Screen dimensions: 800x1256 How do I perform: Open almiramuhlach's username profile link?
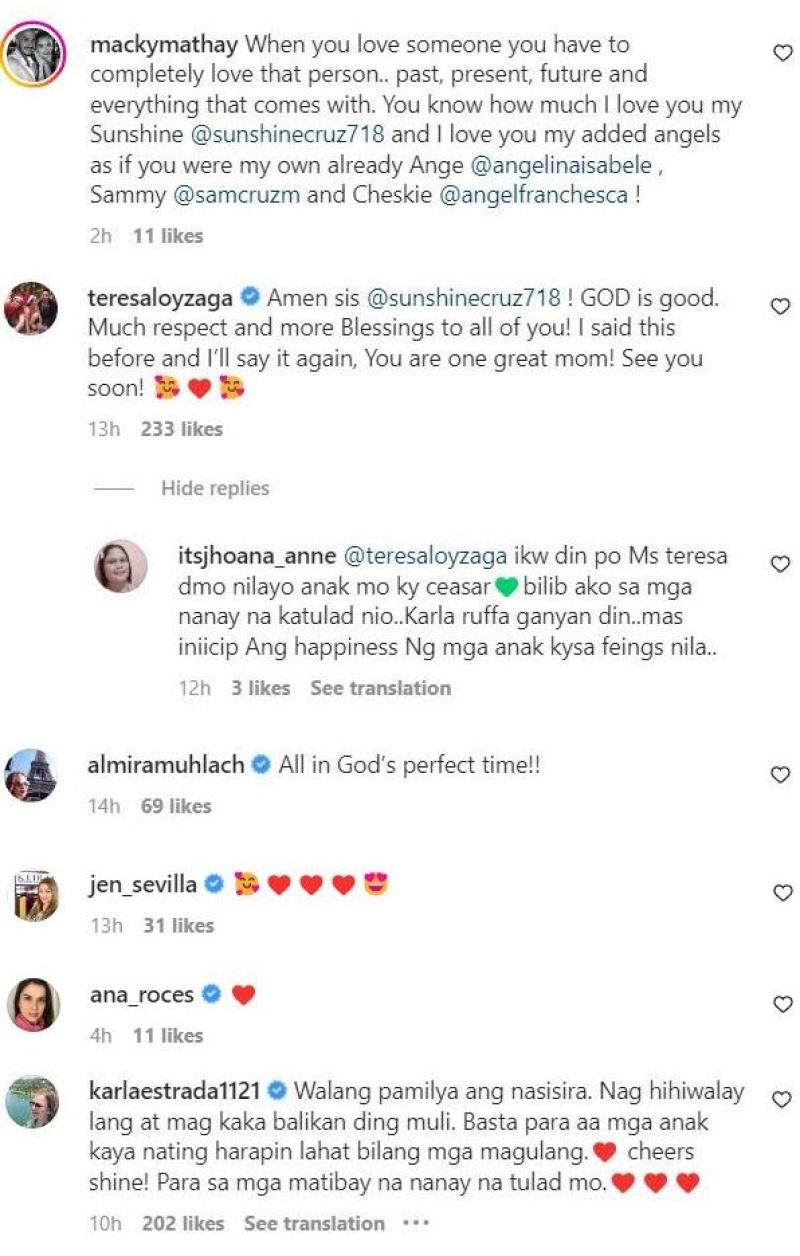point(167,765)
